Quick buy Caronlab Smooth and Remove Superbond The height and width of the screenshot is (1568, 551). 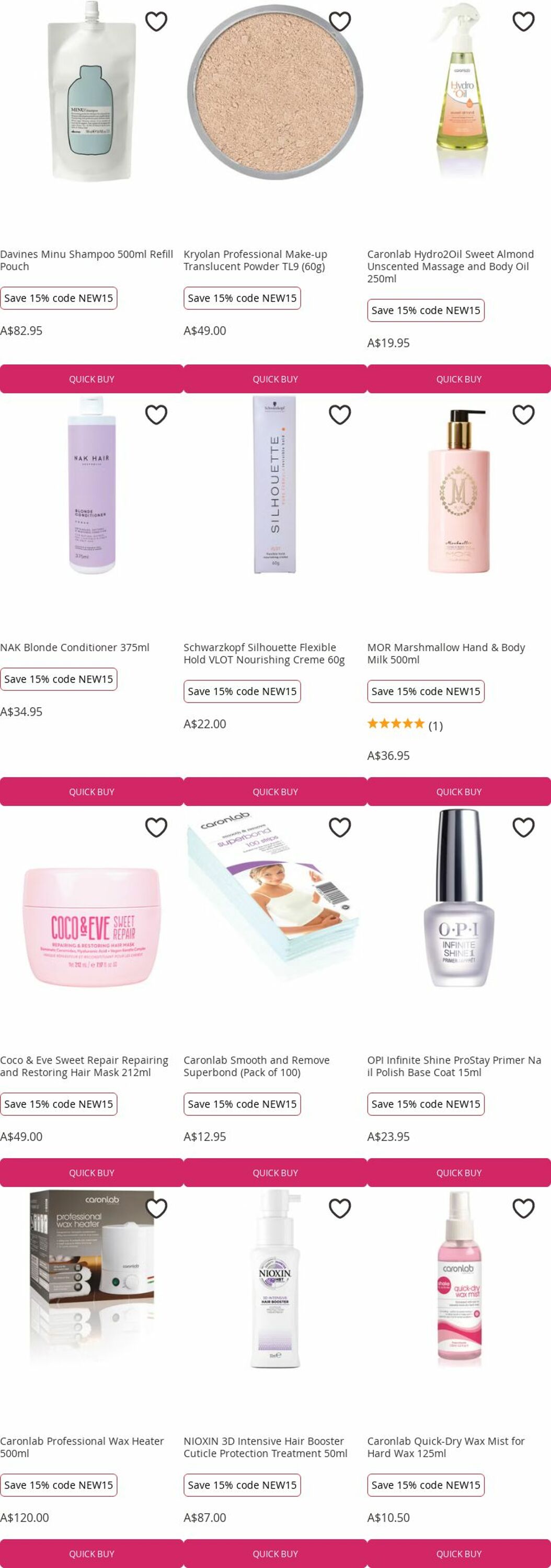click(275, 1172)
